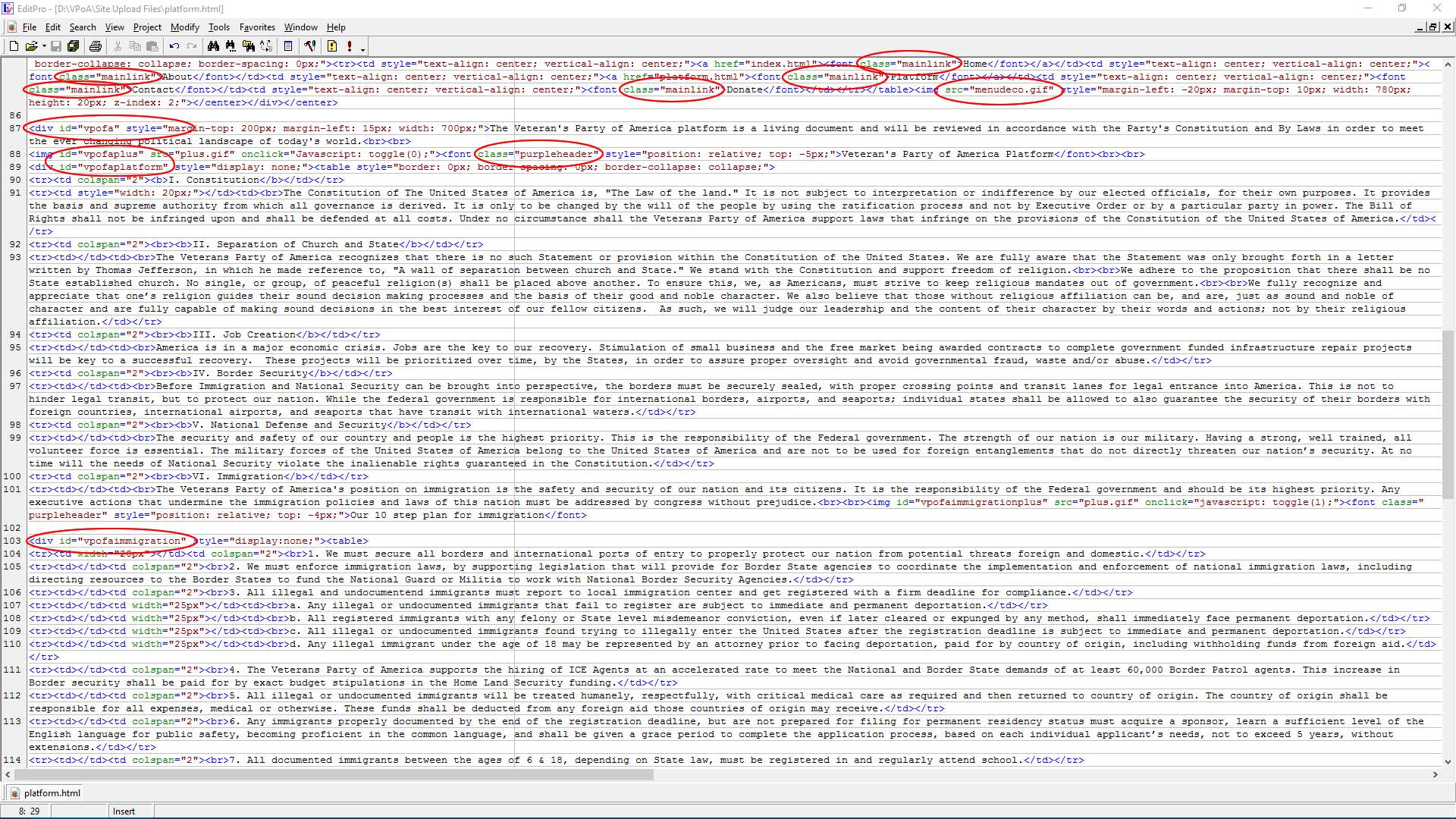Click line number 103 in the gutter

(x=12, y=541)
